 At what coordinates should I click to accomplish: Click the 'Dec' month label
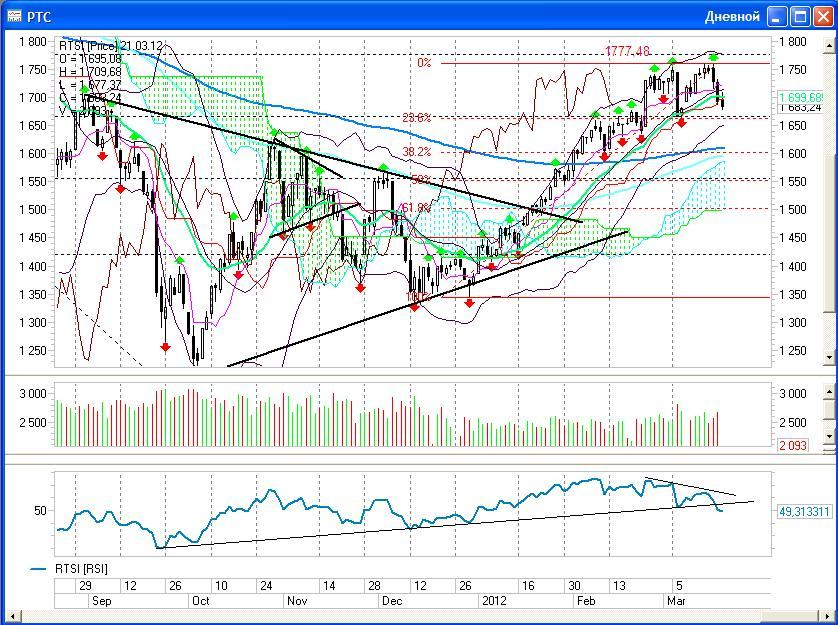(392, 601)
